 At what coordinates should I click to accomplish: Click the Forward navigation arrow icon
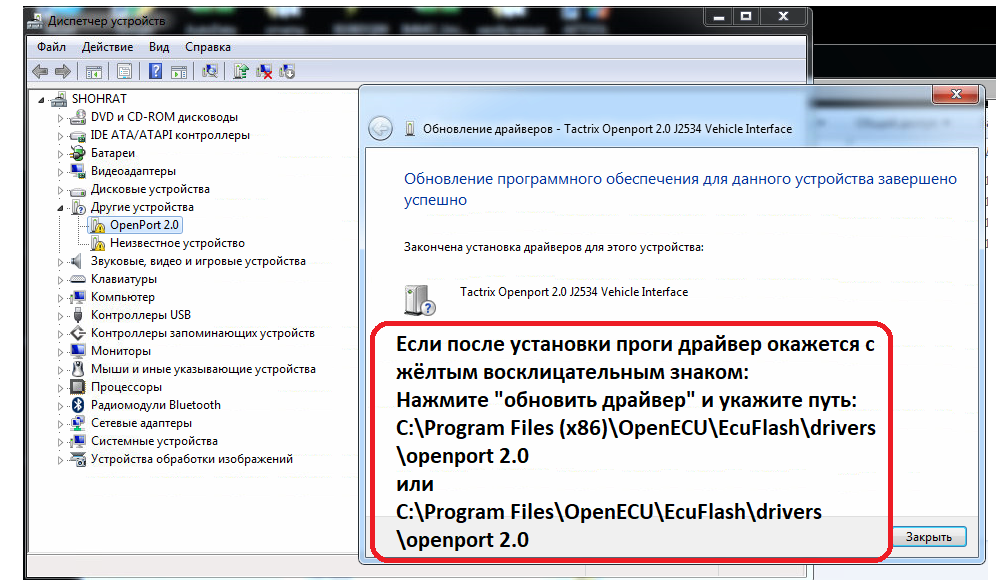64,71
